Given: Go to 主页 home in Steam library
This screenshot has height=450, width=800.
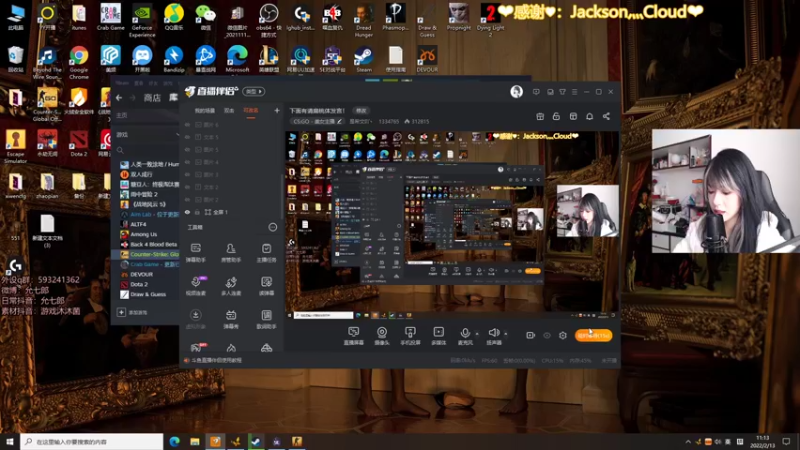Looking at the screenshot, I should click(122, 115).
